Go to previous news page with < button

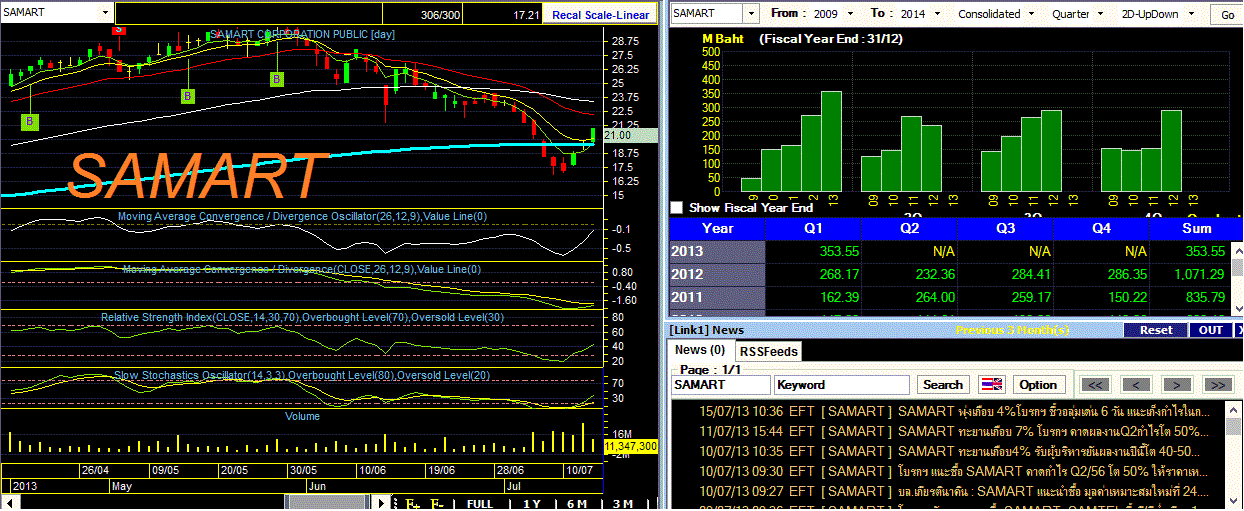[x=1135, y=385]
